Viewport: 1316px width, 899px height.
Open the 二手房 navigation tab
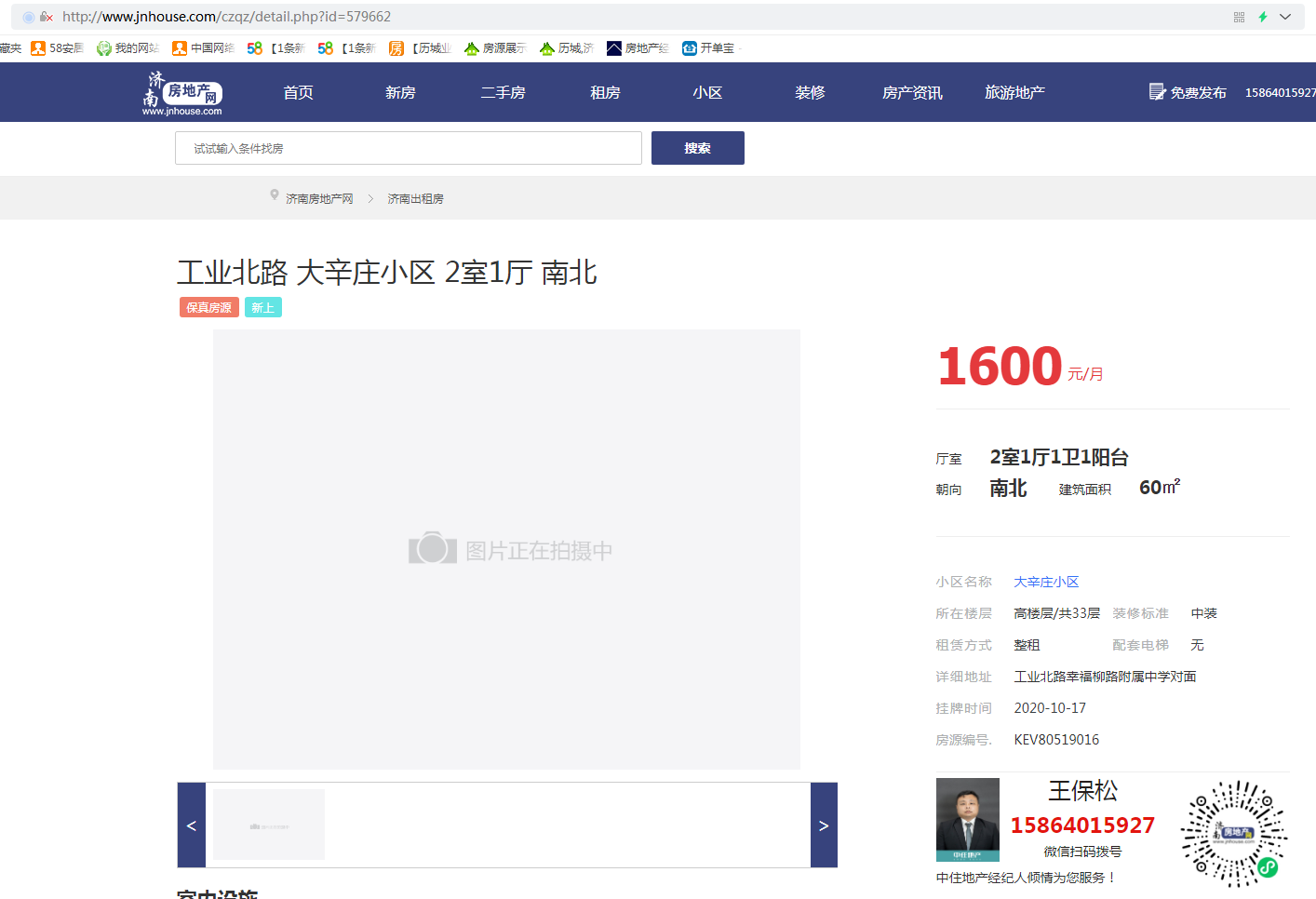(x=503, y=93)
